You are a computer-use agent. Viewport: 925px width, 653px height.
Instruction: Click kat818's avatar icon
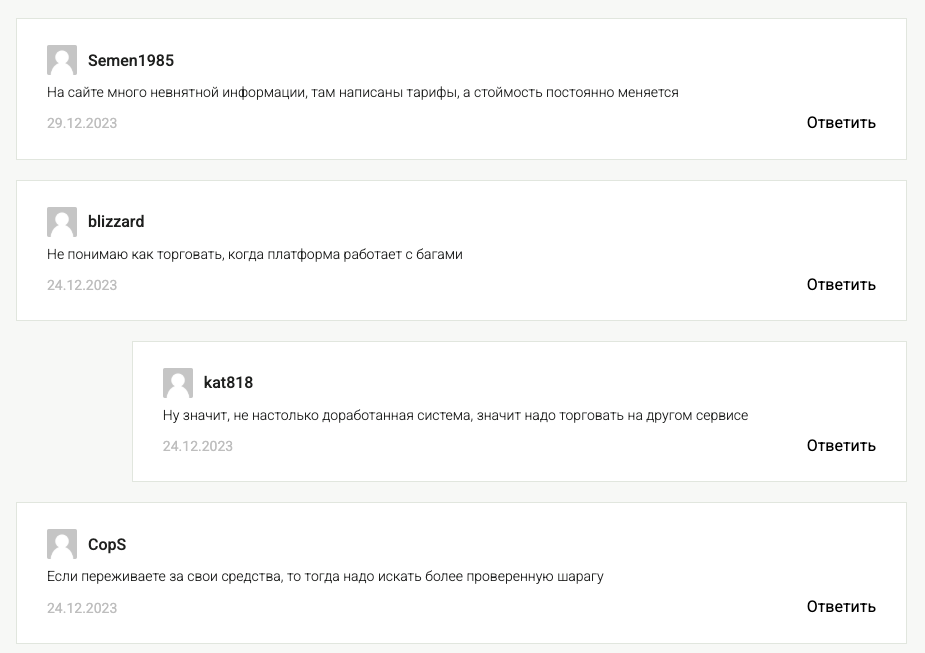pos(178,383)
